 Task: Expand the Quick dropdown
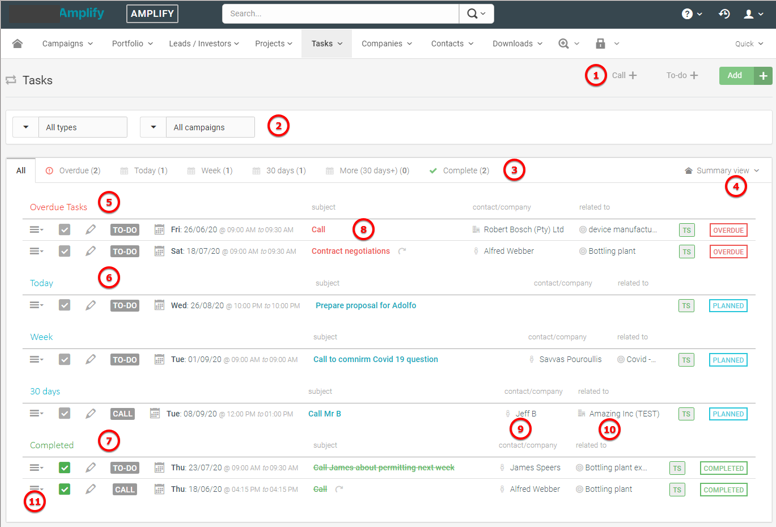[x=749, y=44]
